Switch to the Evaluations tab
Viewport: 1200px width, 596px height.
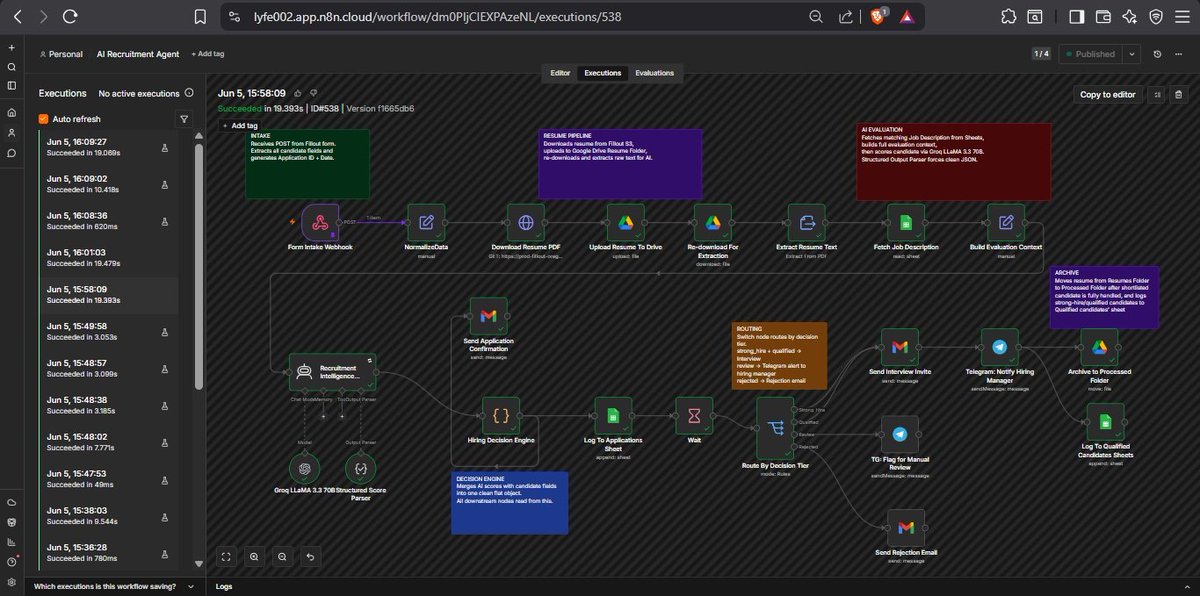point(654,73)
